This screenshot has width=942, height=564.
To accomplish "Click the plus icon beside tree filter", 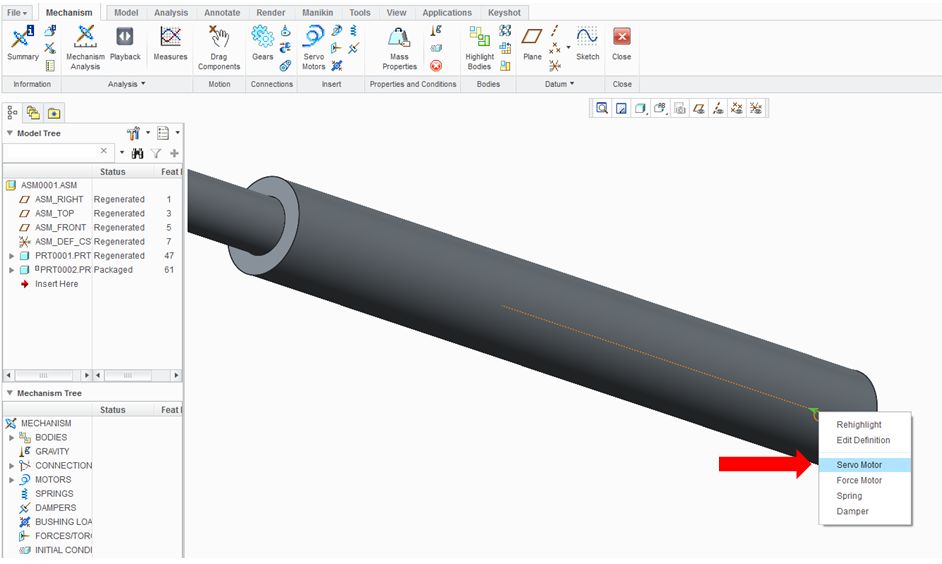I will point(174,154).
